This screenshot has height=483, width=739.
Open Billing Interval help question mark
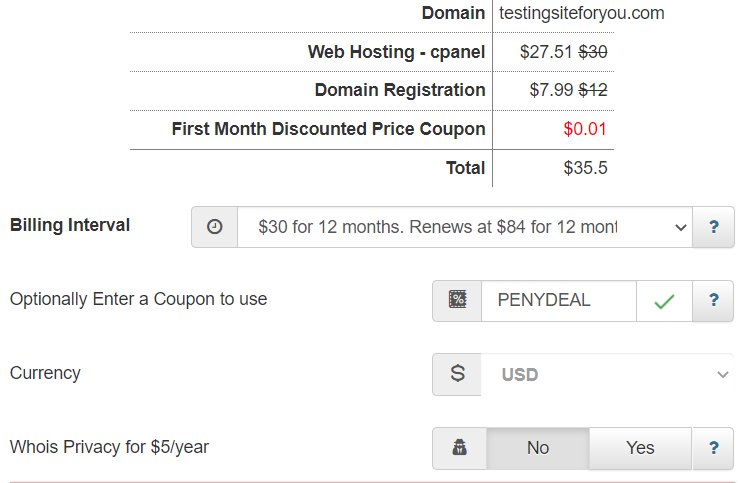click(714, 227)
